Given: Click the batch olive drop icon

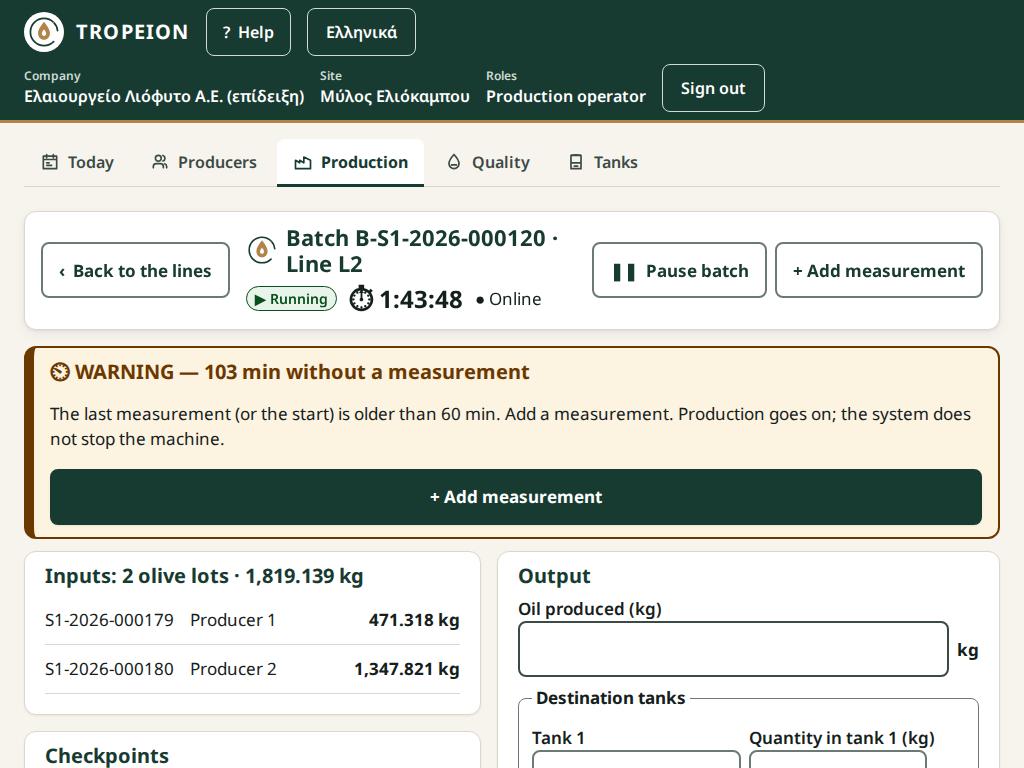Looking at the screenshot, I should [x=262, y=250].
